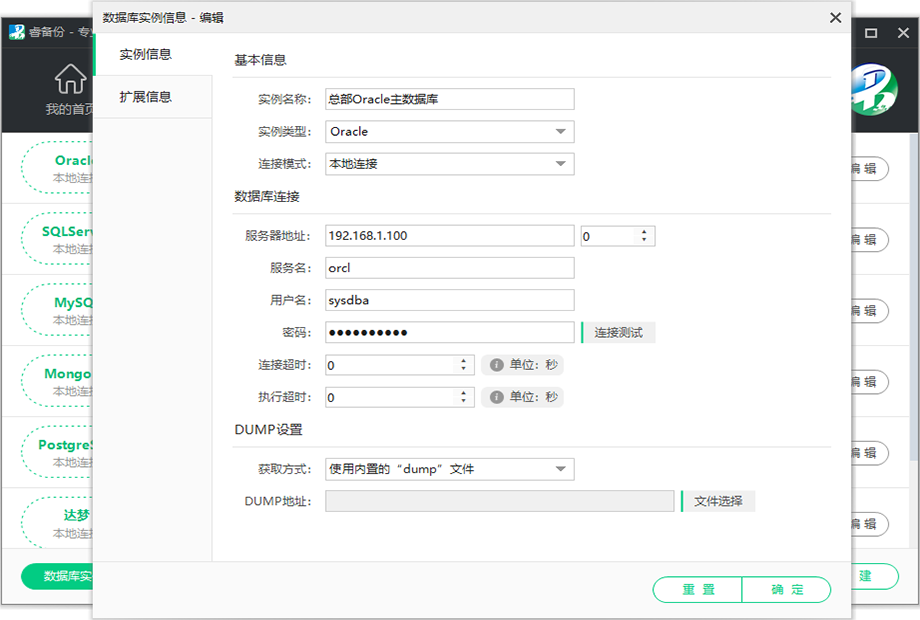
Task: Click the main window vertical scrollbar
Action: click(x=914, y=296)
